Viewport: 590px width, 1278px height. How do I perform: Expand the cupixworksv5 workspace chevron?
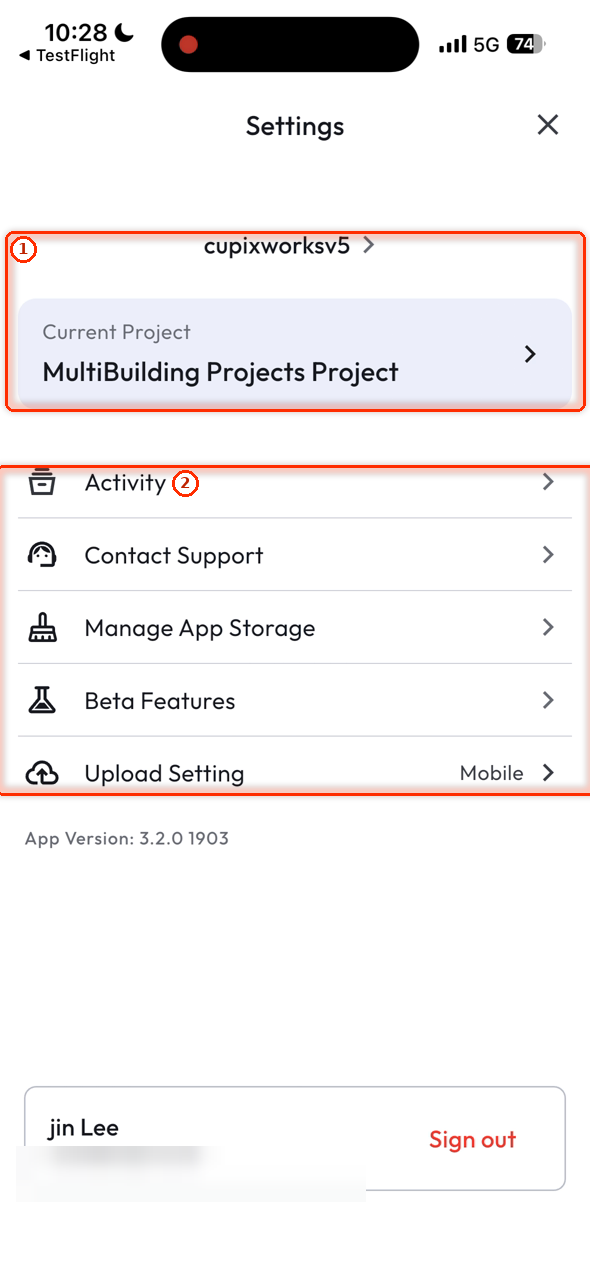click(369, 245)
